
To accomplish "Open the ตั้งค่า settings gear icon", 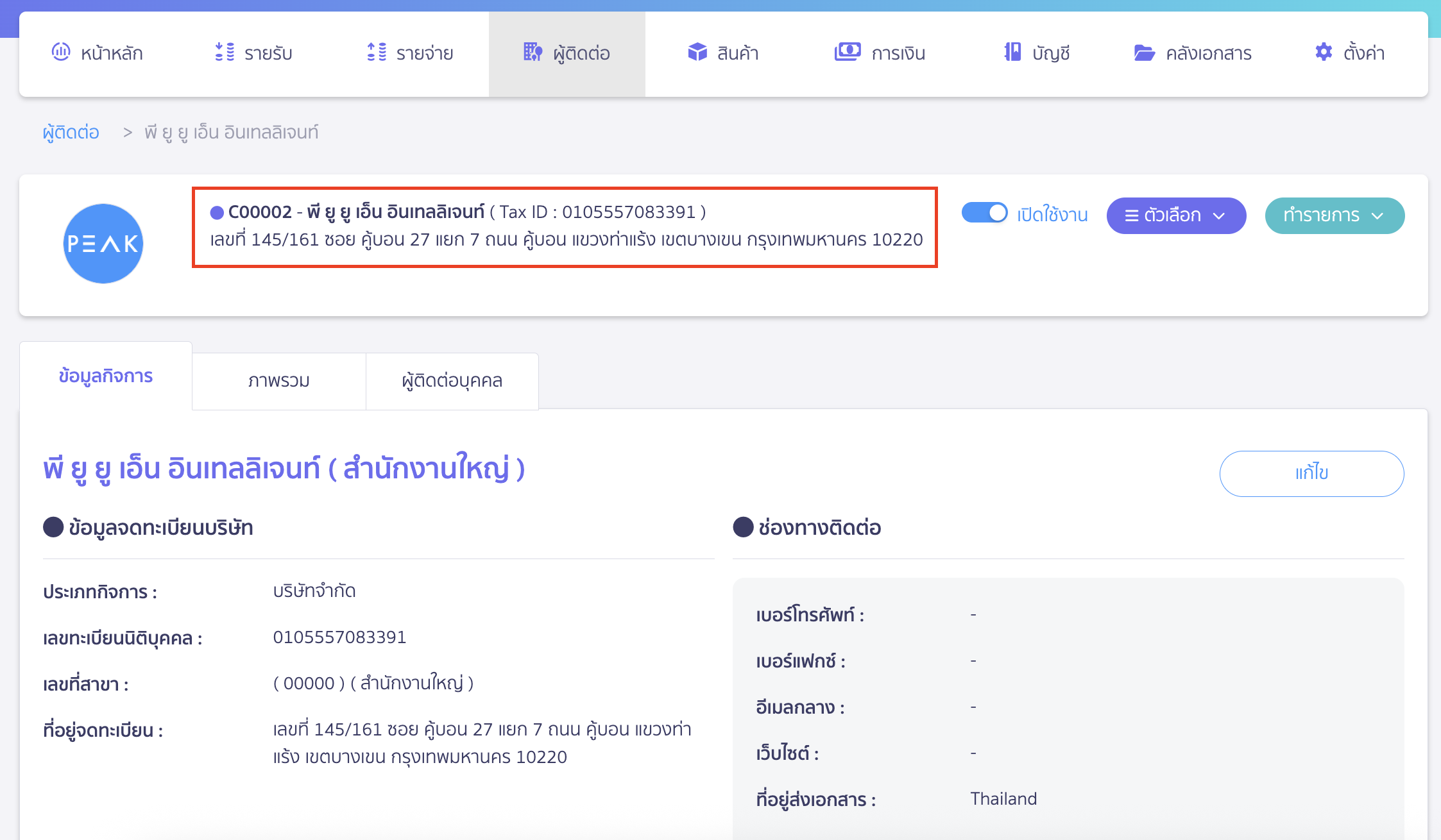I will pyautogui.click(x=1324, y=53).
